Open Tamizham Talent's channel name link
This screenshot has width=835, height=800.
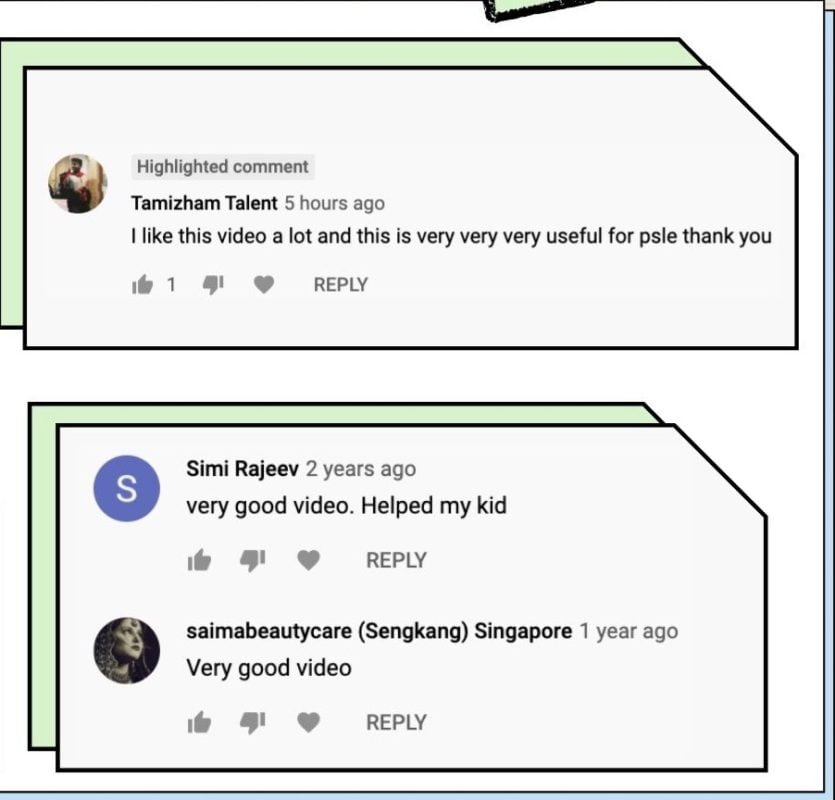(204, 203)
